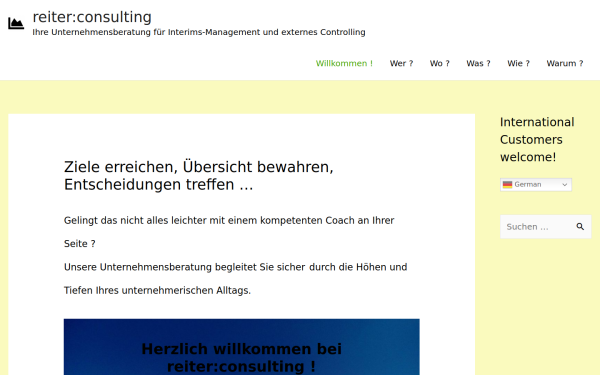Viewport: 600px width, 375px height.
Task: Open the Warum ? menu item
Action: 565,64
